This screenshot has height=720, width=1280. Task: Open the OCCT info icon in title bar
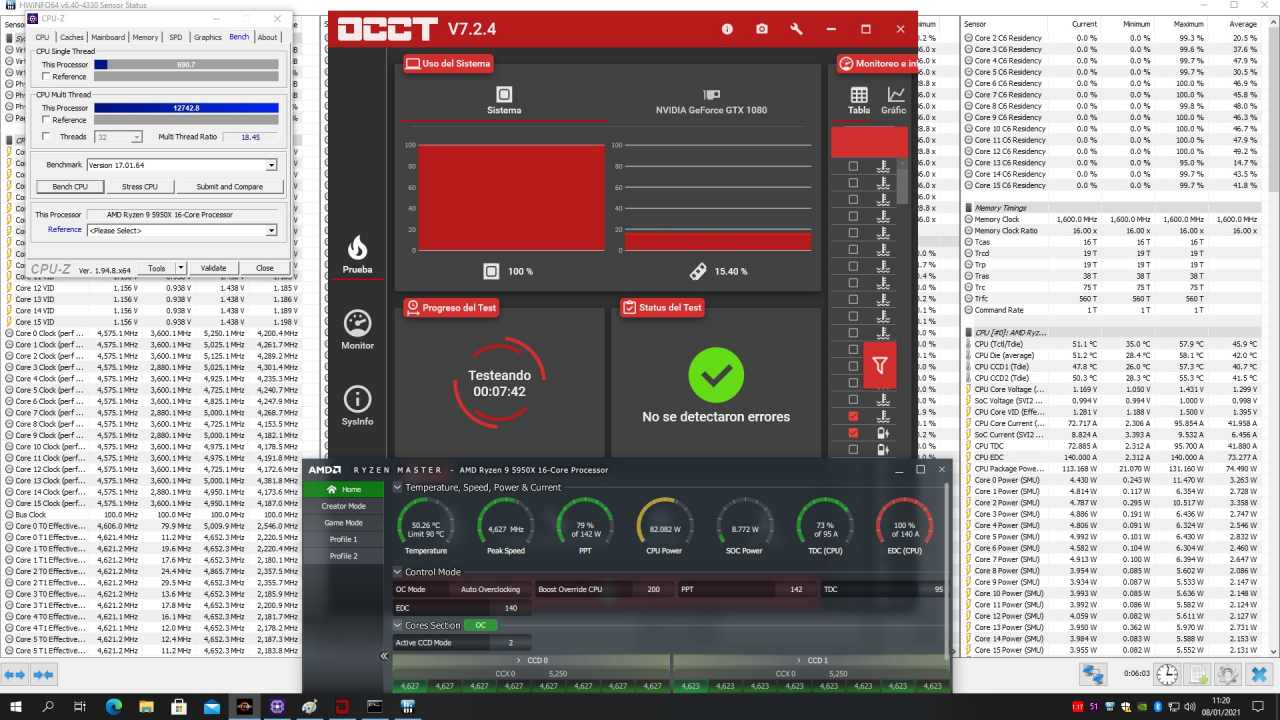click(x=728, y=29)
